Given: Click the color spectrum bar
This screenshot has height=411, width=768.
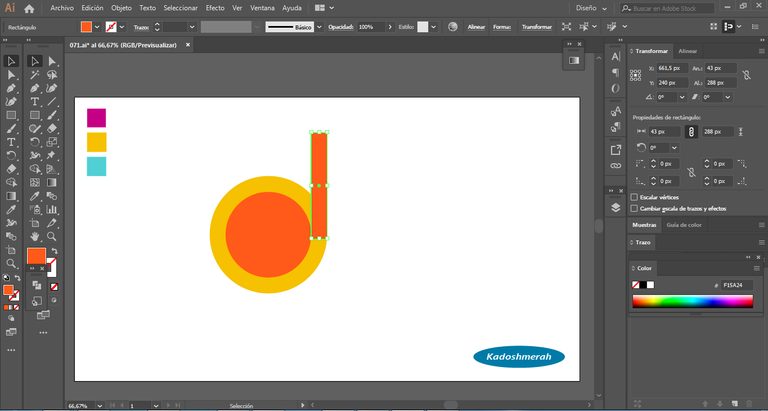Looking at the screenshot, I should click(x=692, y=301).
